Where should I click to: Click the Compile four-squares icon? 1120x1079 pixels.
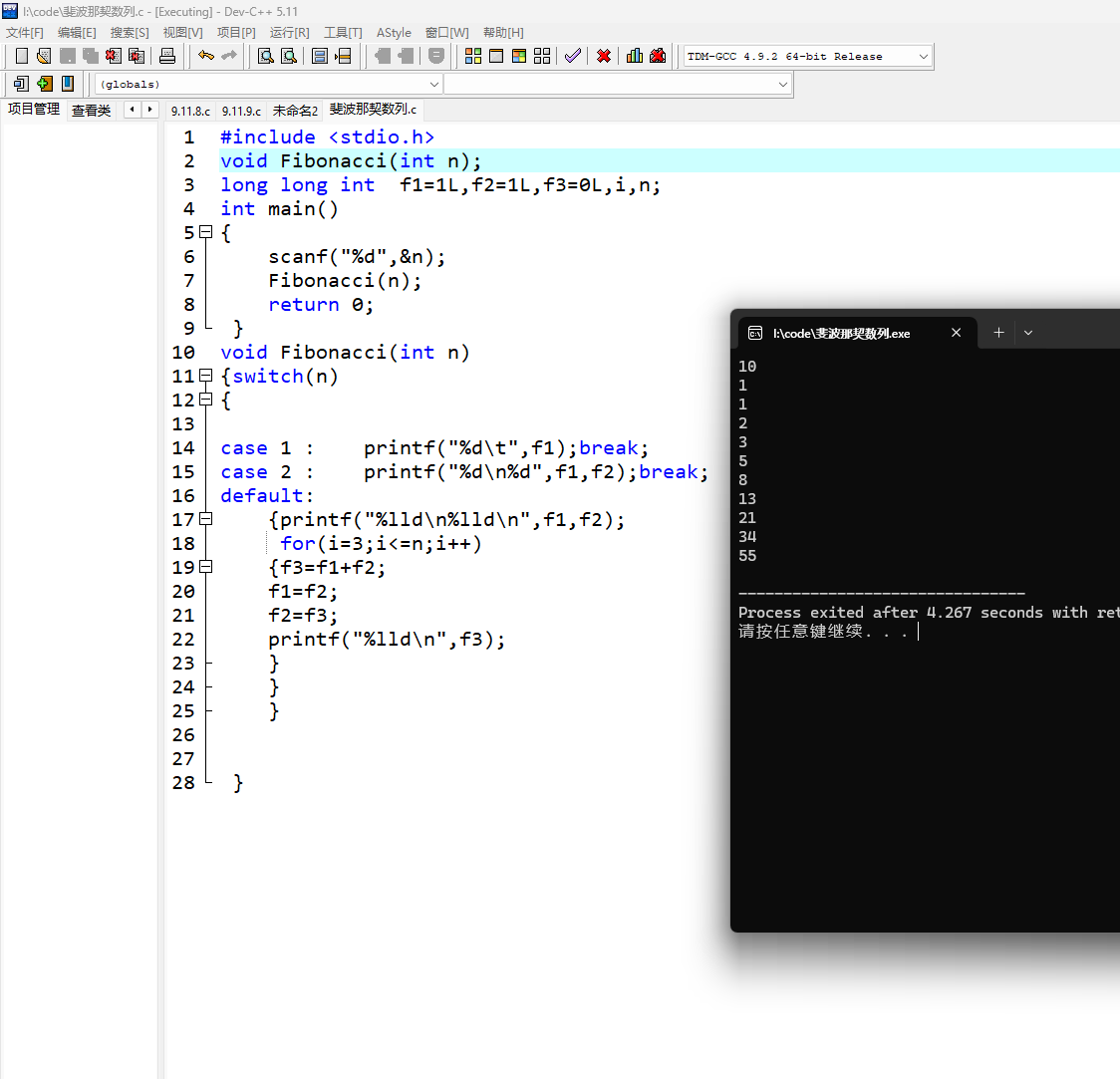pos(473,56)
